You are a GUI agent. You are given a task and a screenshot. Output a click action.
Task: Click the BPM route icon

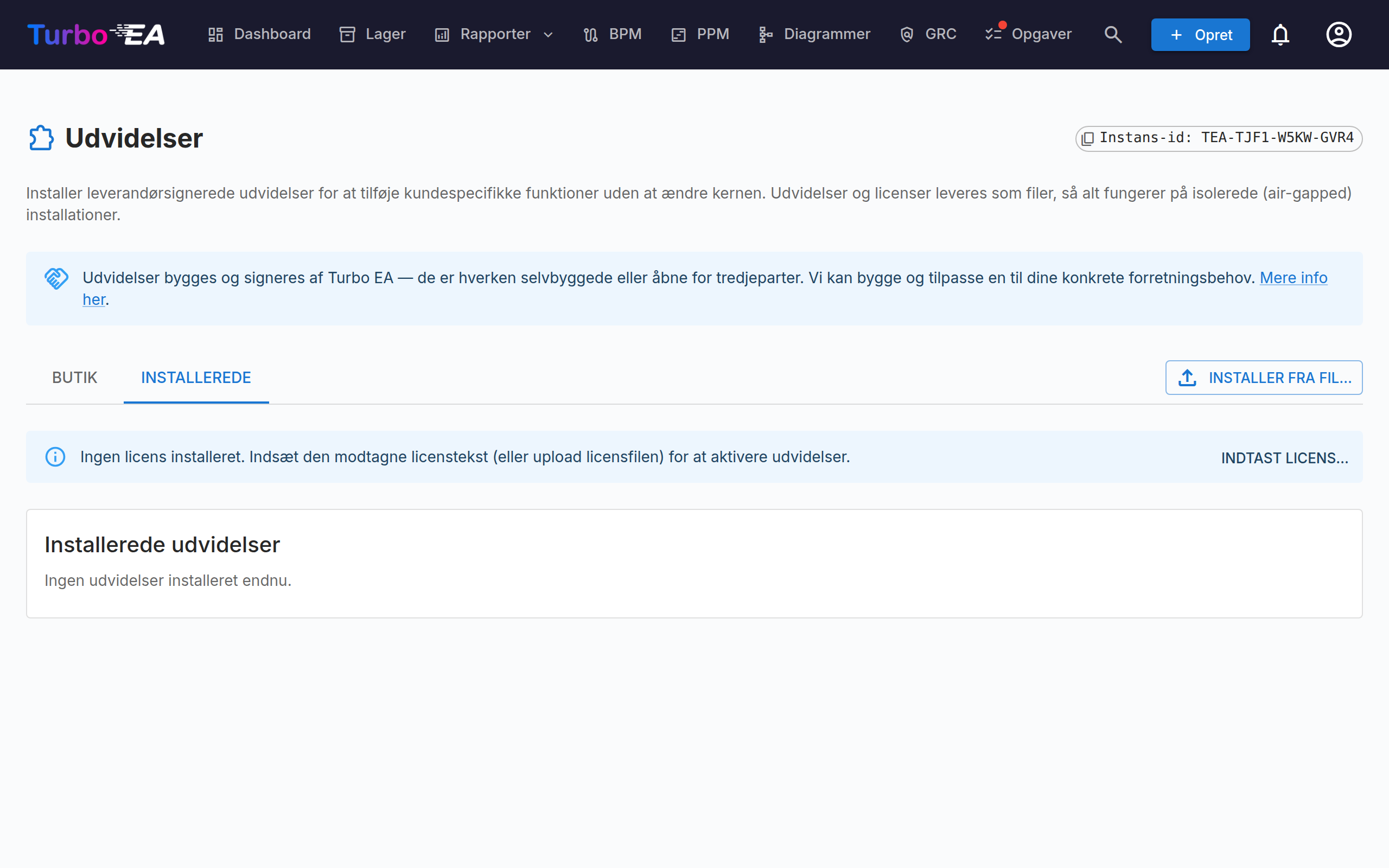click(591, 35)
